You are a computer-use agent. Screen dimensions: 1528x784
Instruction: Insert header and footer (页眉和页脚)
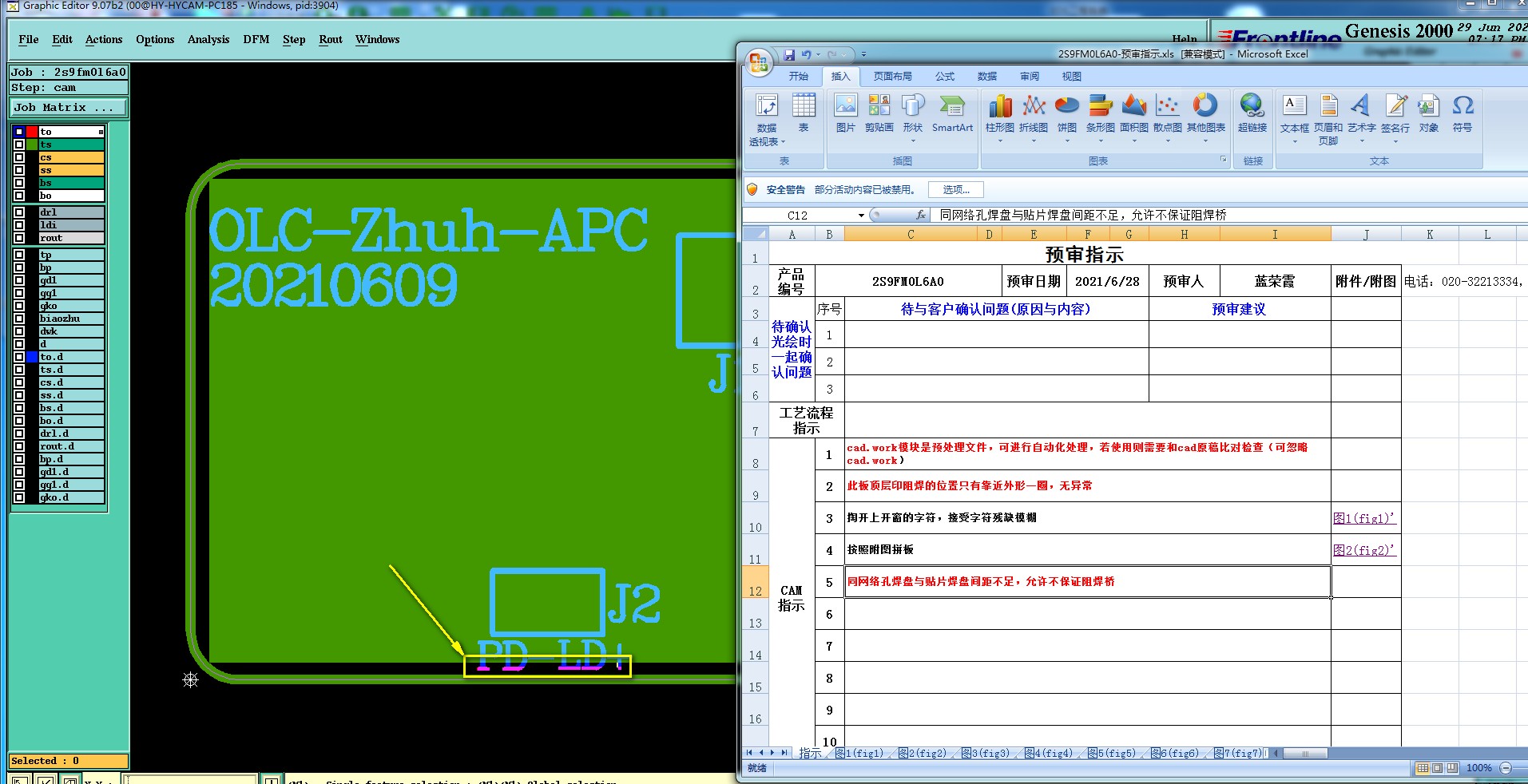tap(1328, 120)
